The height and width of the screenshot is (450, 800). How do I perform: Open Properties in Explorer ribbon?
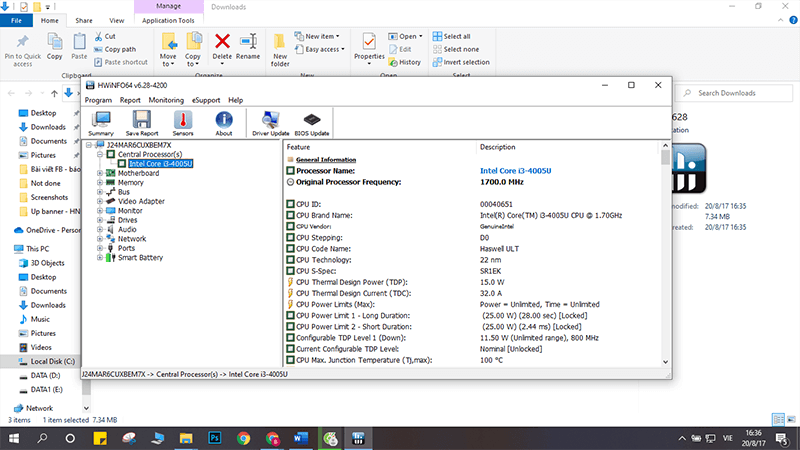click(369, 49)
